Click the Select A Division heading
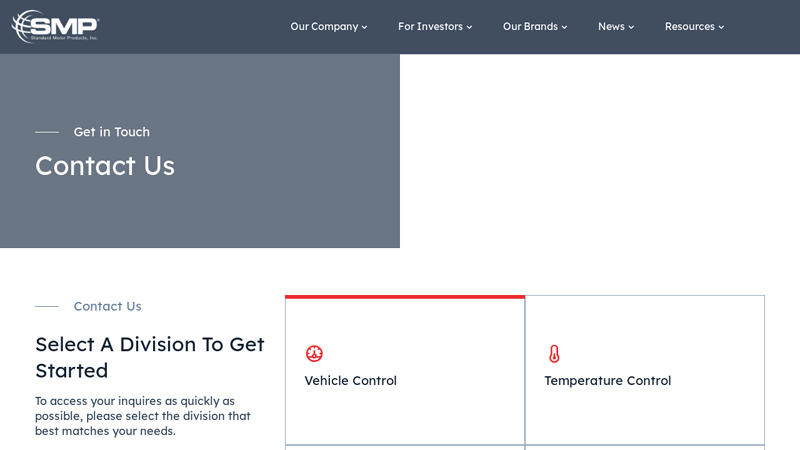This screenshot has height=450, width=800. click(x=150, y=357)
